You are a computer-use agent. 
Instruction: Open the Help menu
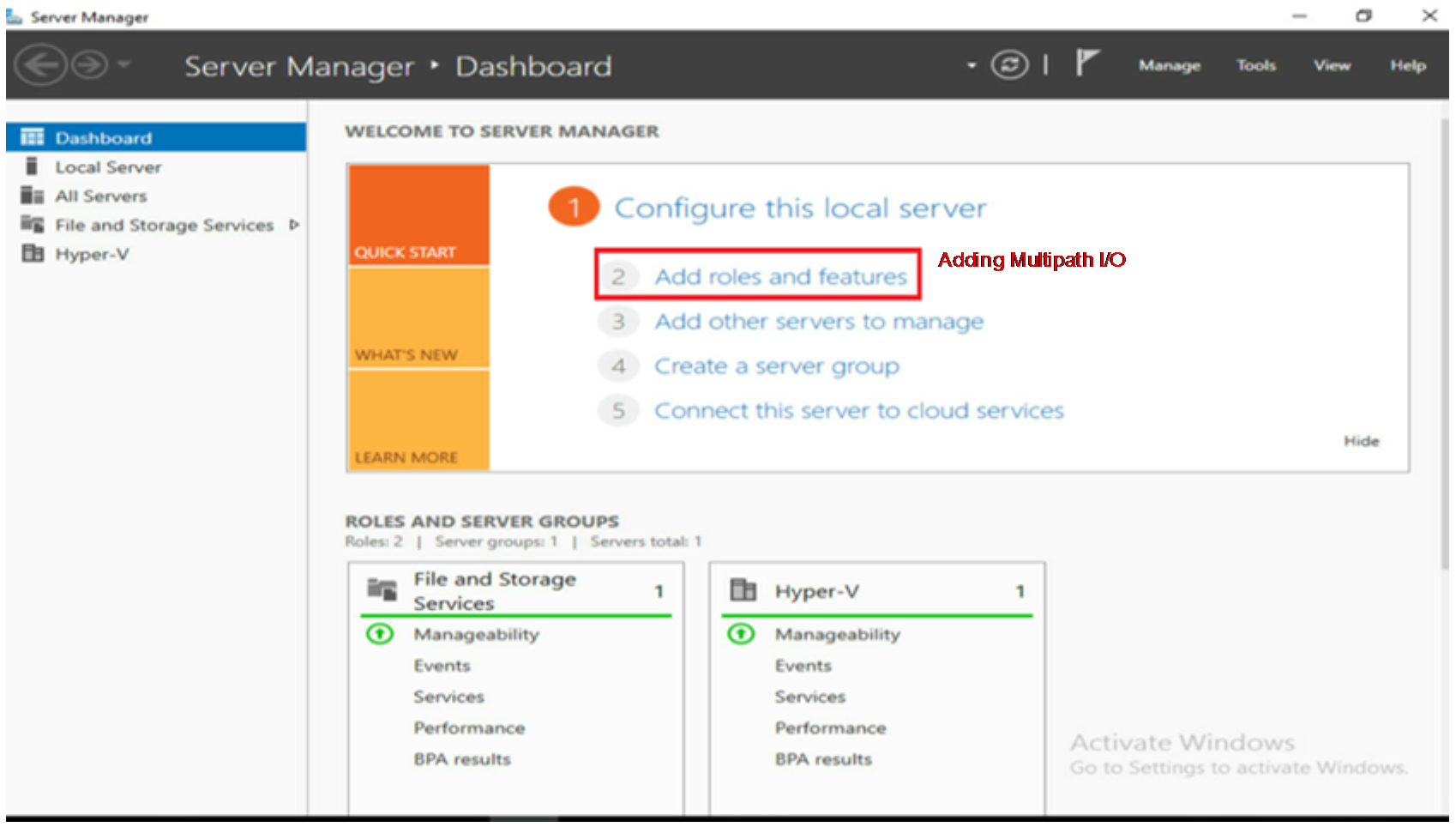pyautogui.click(x=1408, y=65)
